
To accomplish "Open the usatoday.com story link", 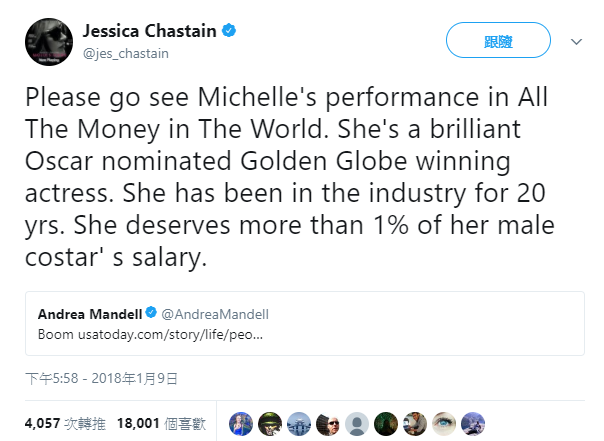I will [x=171, y=334].
